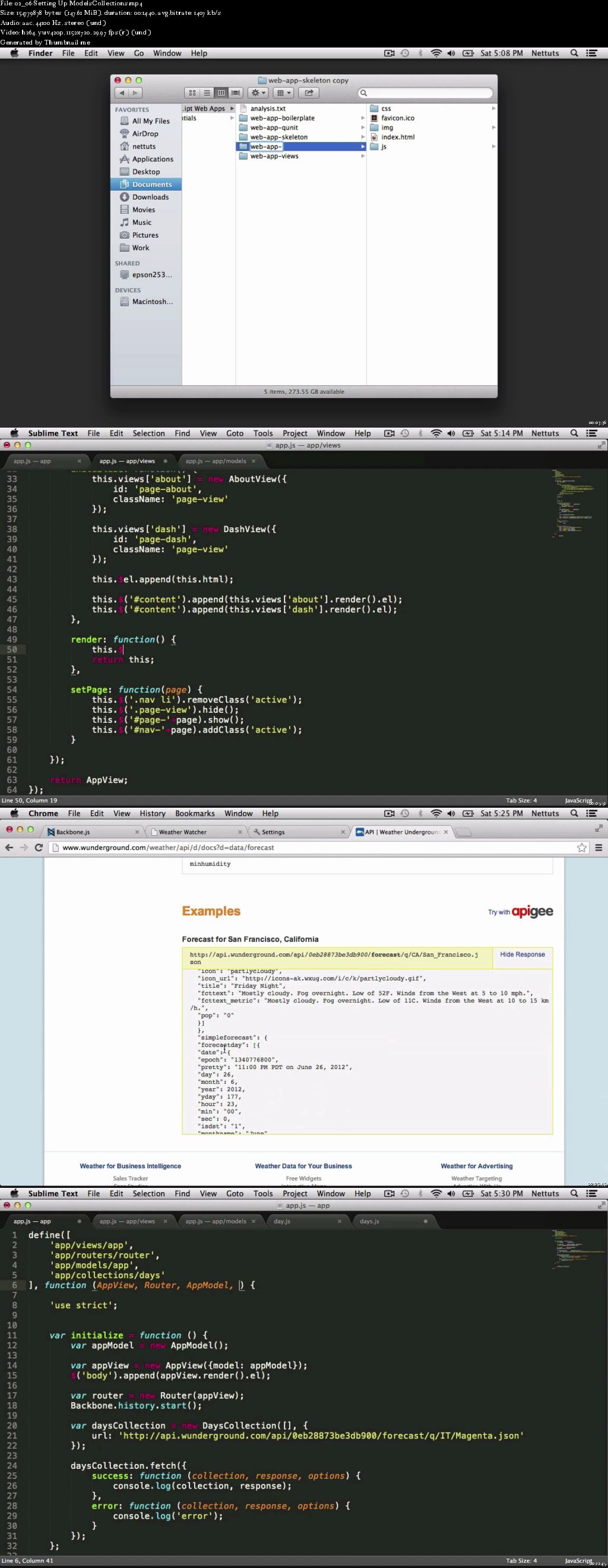This screenshot has width=608, height=1568.
Task: Click the Backbone.js tab in Chrome
Action: [x=73, y=832]
